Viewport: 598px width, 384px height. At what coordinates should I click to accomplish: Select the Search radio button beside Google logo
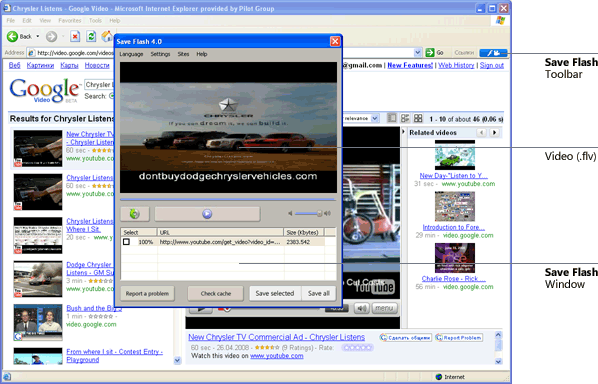pos(112,96)
